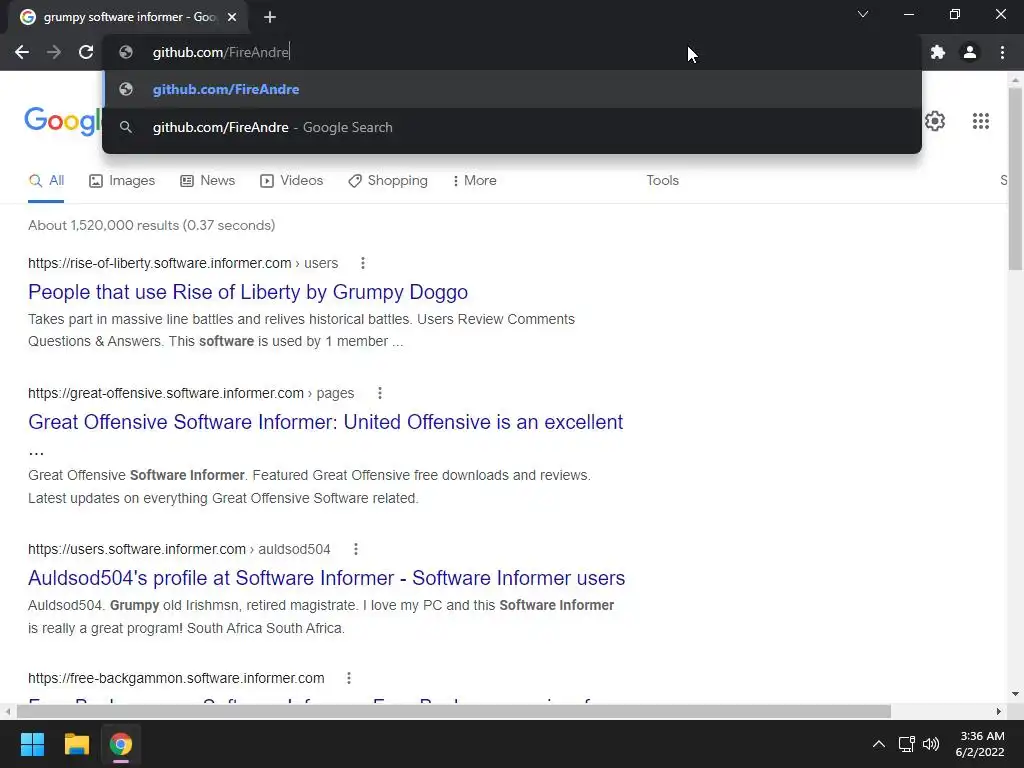Open the network status tray icon

coord(906,744)
